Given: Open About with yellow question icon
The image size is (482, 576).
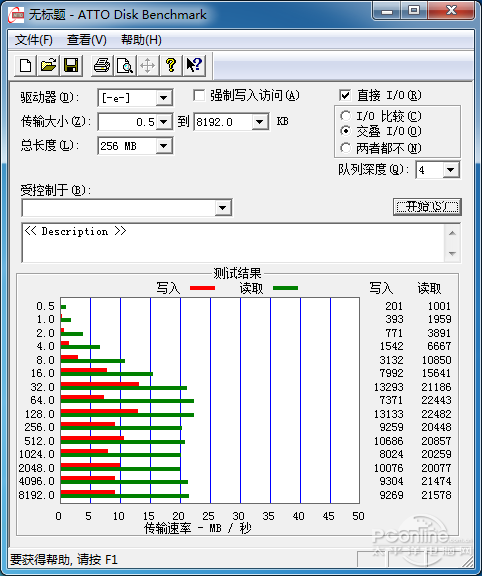Looking at the screenshot, I should pos(170,66).
